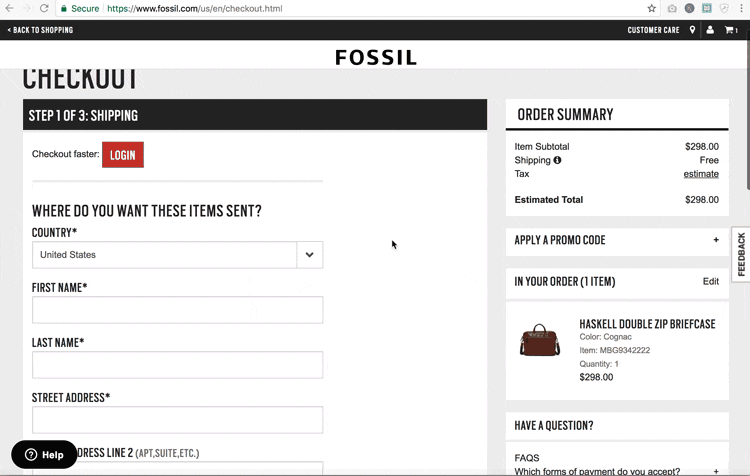Open the account profile icon
750x476 pixels.
[x=710, y=30]
